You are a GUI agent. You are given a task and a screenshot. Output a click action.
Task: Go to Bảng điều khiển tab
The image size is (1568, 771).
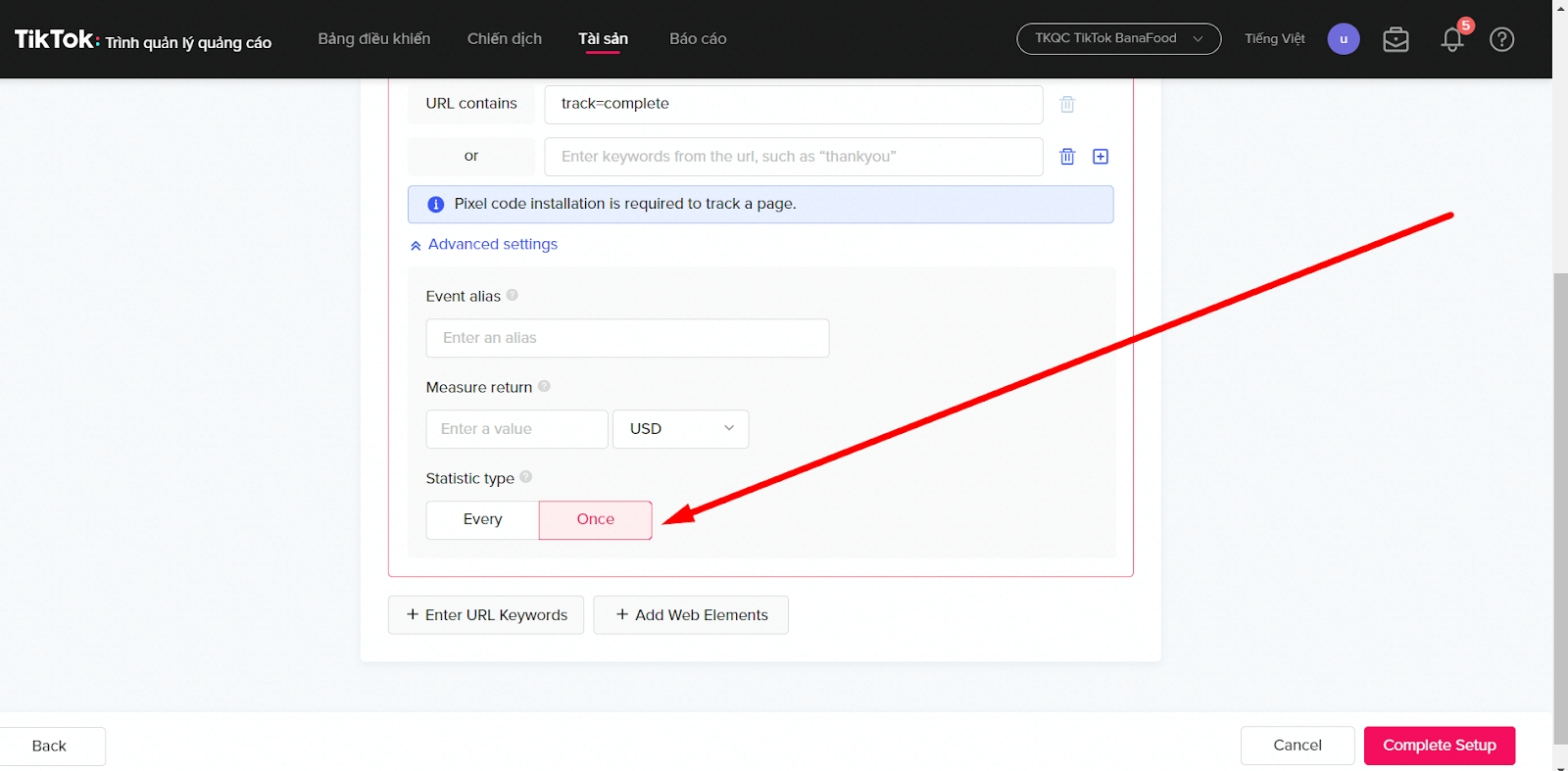click(373, 39)
